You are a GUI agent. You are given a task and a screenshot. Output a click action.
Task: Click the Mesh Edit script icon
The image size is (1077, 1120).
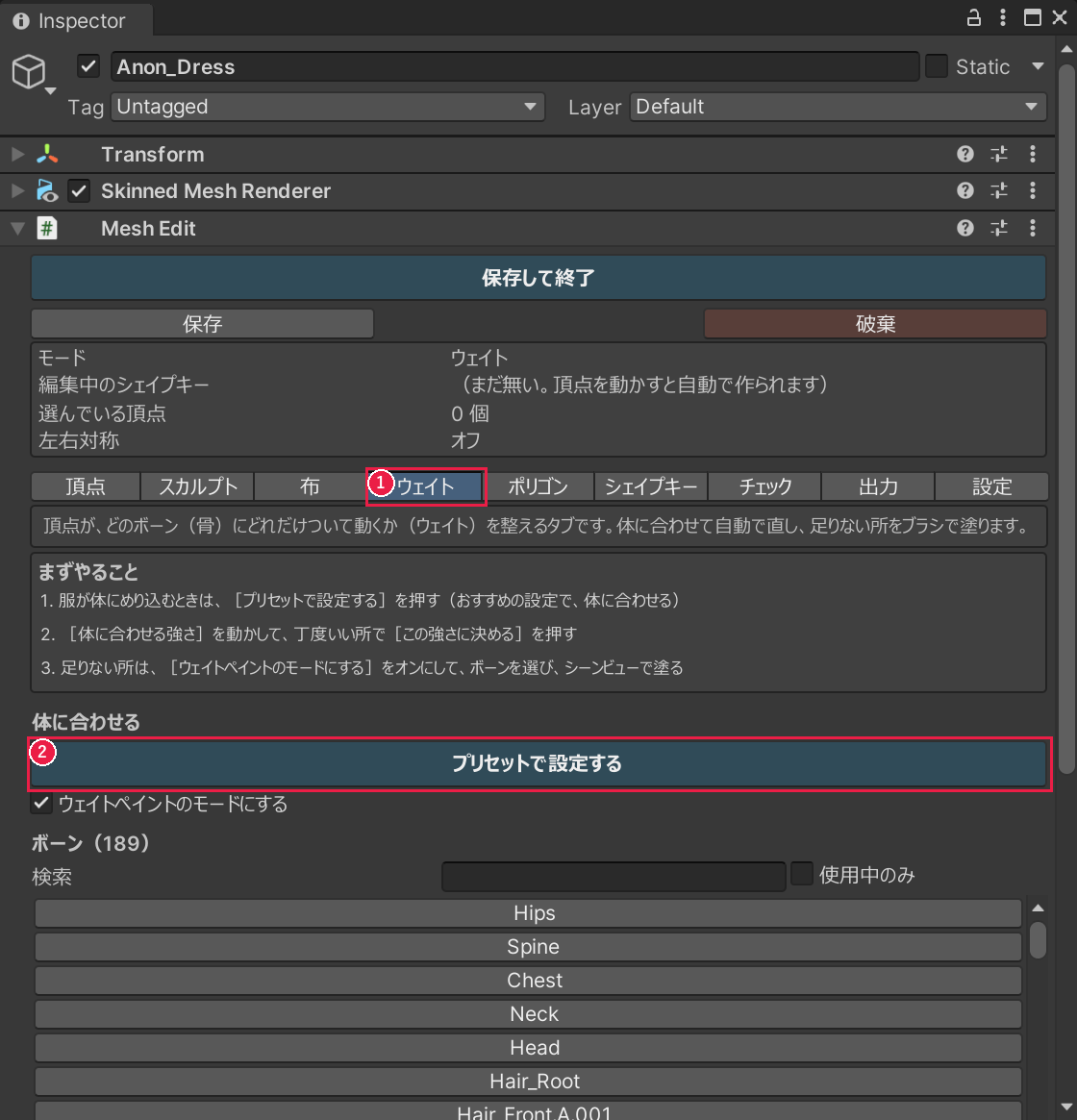point(47,229)
